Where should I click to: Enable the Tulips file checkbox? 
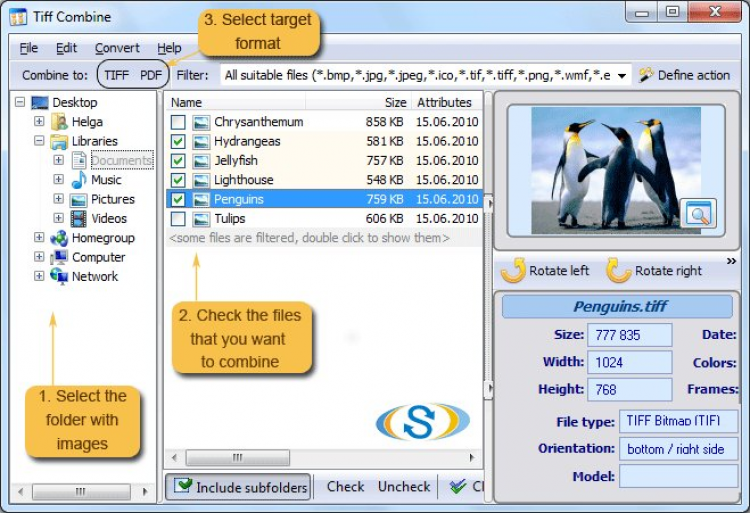(178, 219)
